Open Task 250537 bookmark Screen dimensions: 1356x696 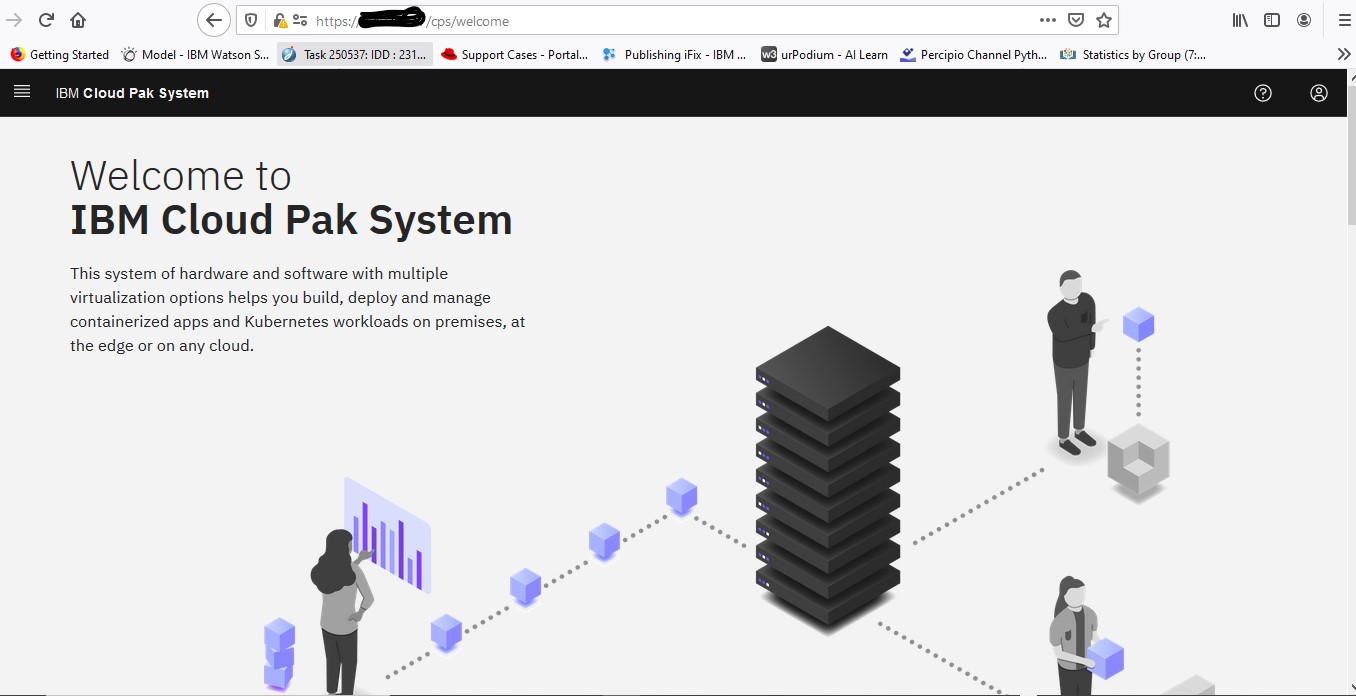click(x=355, y=55)
